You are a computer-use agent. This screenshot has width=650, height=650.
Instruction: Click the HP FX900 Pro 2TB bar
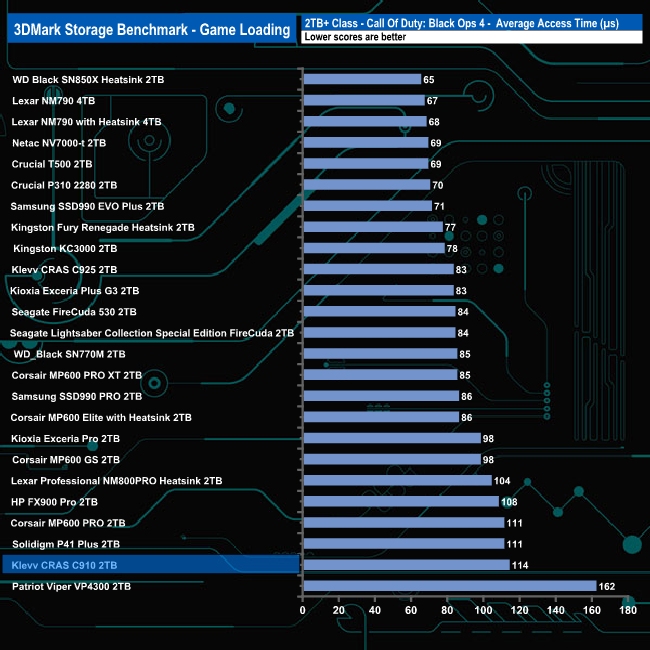pos(401,502)
